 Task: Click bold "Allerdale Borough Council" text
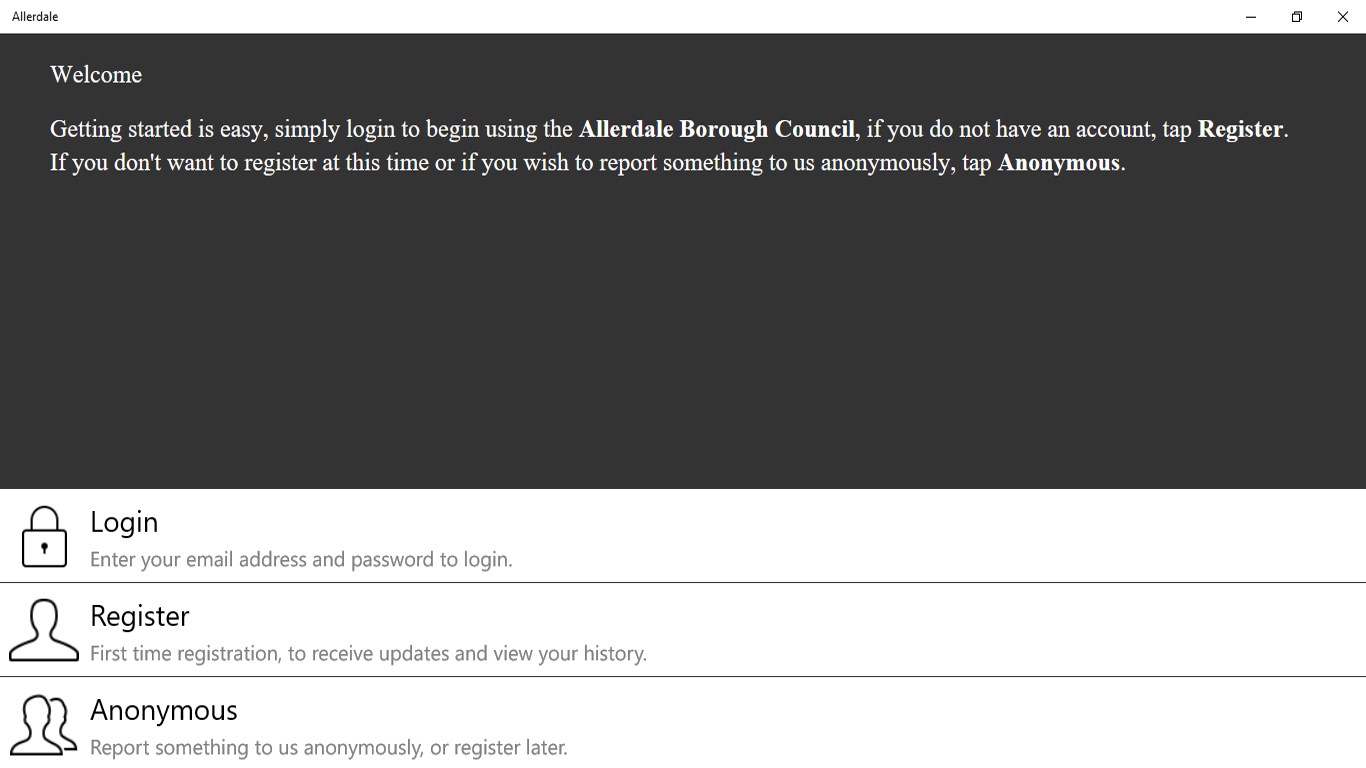tap(716, 129)
